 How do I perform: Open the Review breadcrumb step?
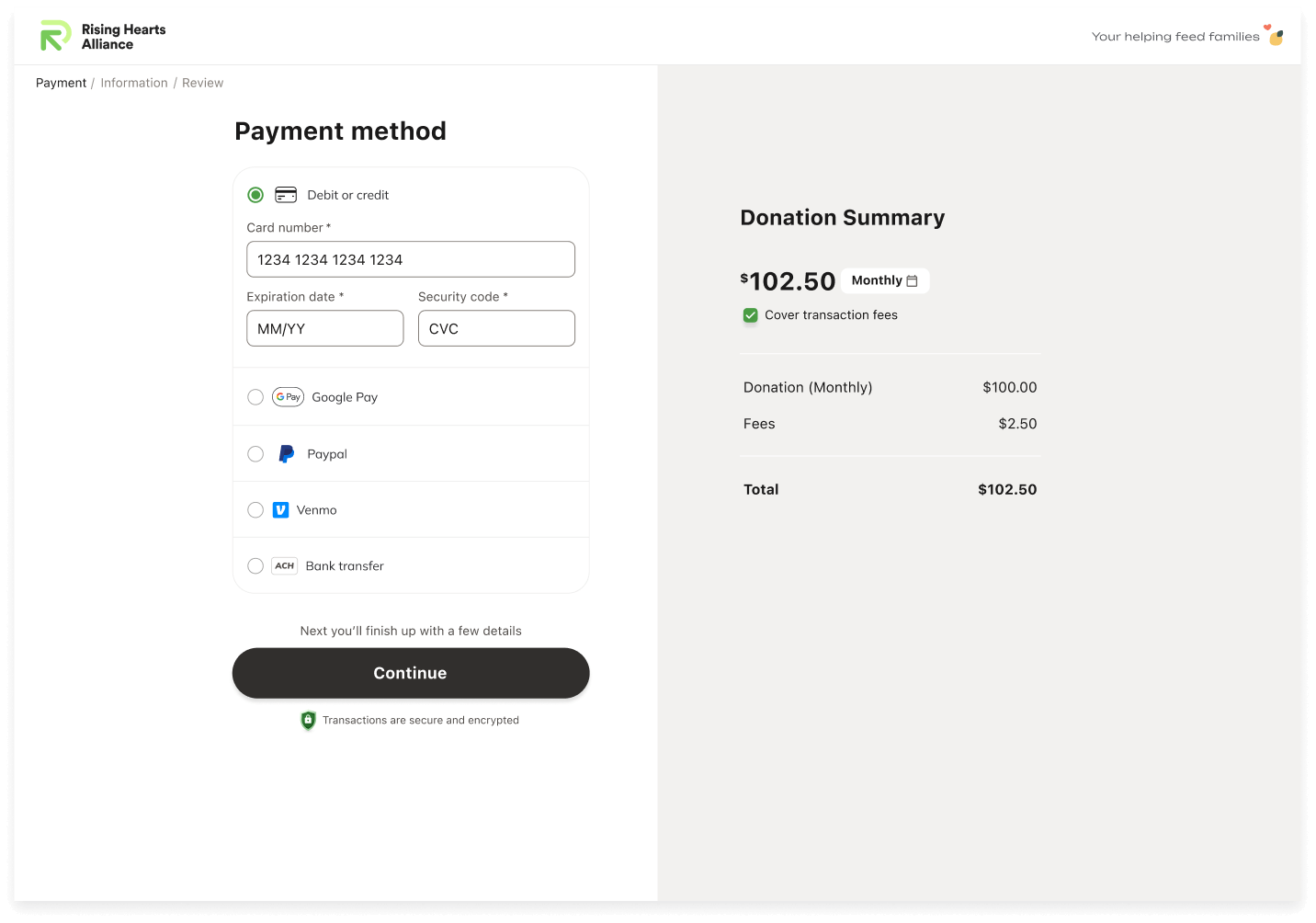[x=202, y=83]
